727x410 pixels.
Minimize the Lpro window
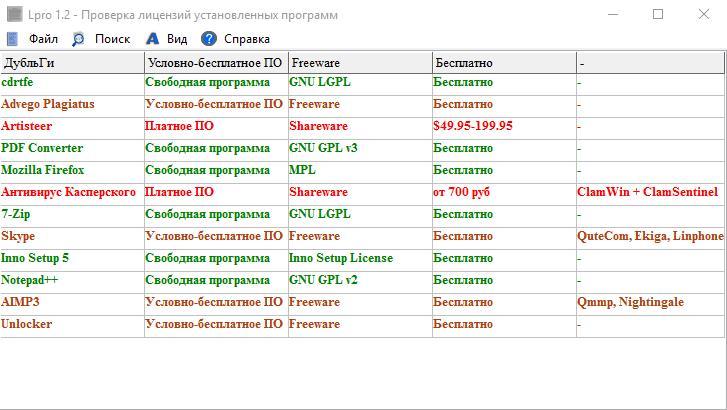point(613,14)
